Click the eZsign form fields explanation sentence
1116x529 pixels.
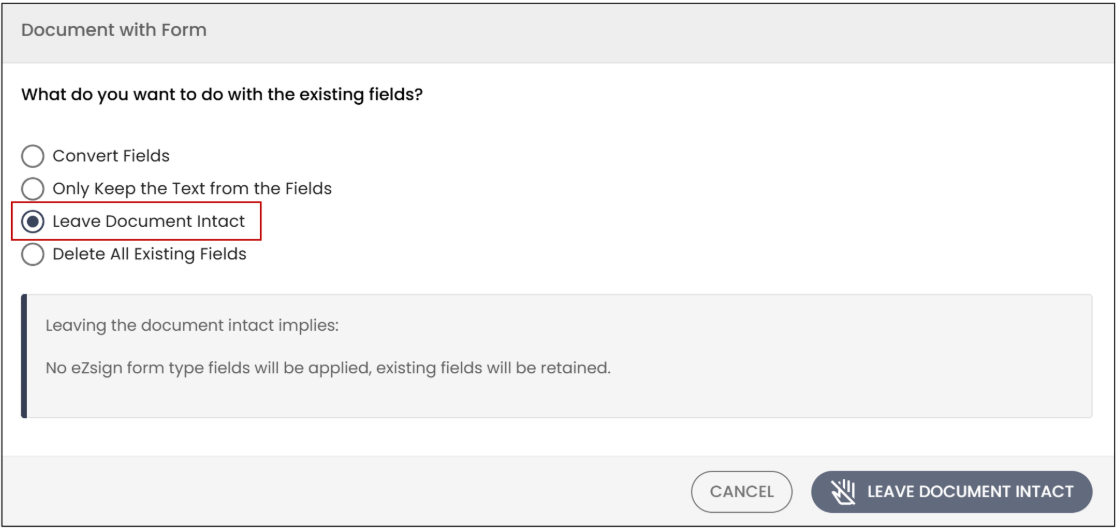point(328,370)
